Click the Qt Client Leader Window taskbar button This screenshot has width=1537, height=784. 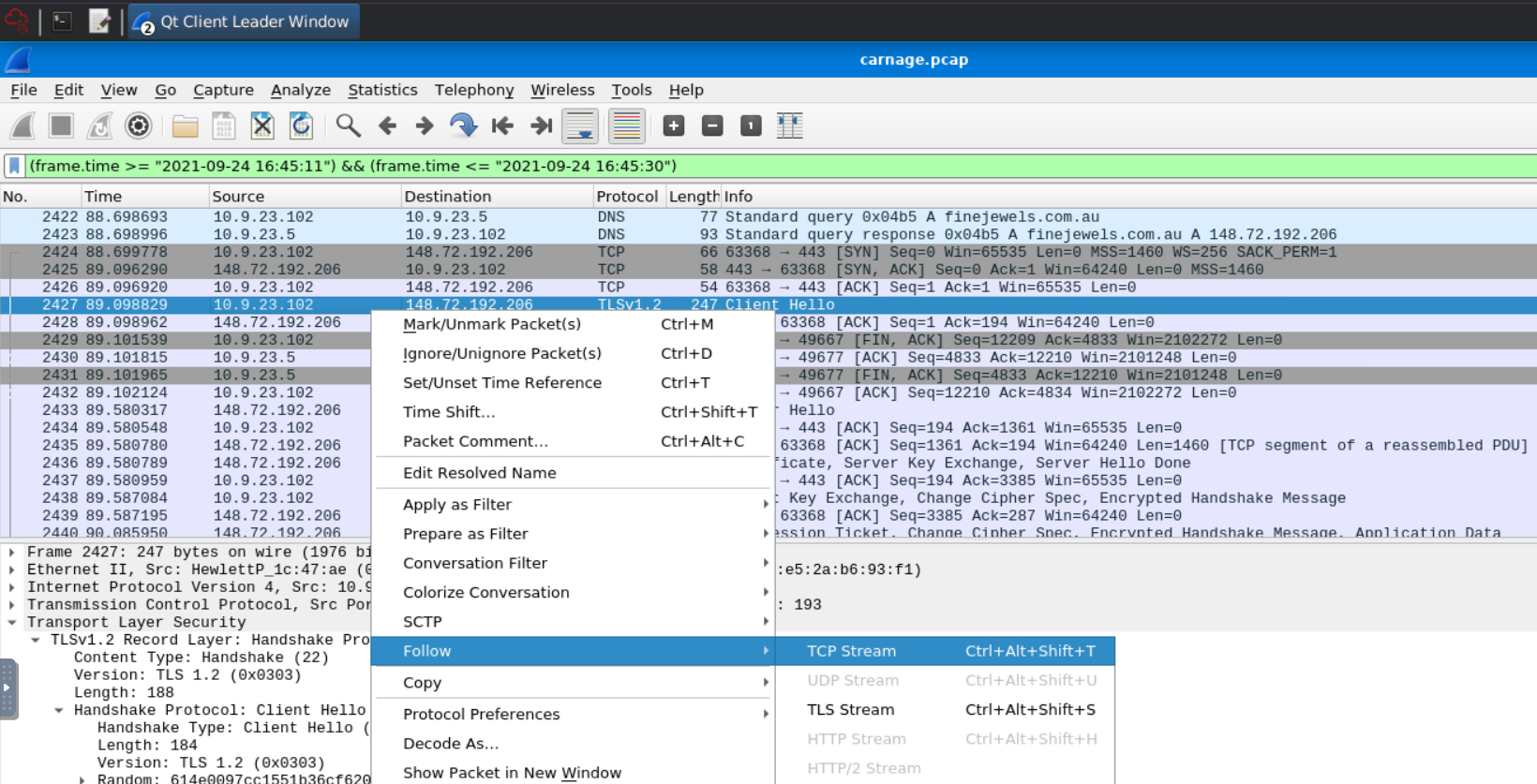[243, 22]
